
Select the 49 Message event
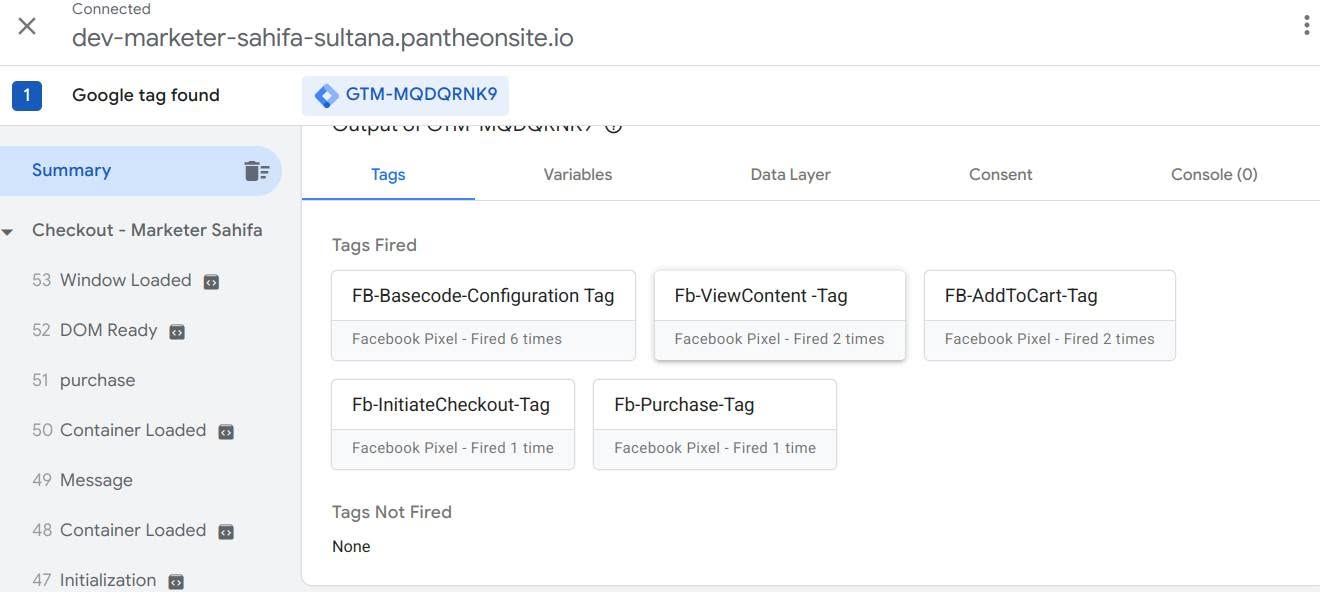click(x=141, y=480)
